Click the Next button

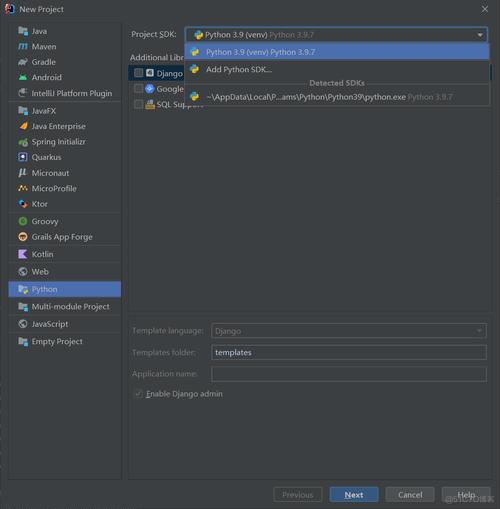[x=354, y=495]
